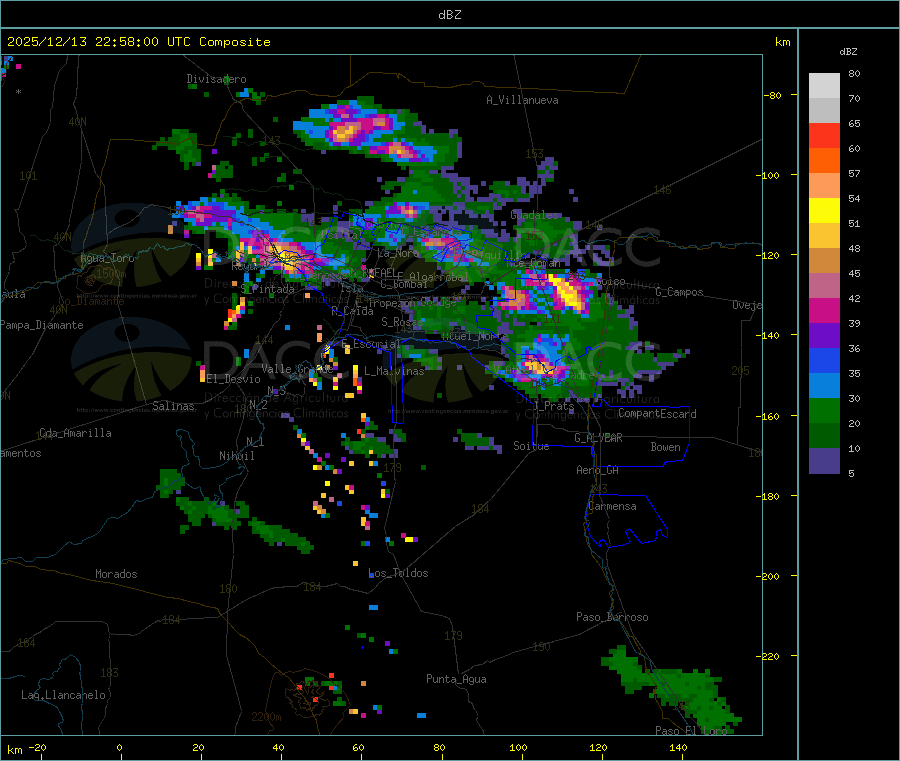Click the Soitue place label
900x761 pixels.
pyautogui.click(x=531, y=446)
